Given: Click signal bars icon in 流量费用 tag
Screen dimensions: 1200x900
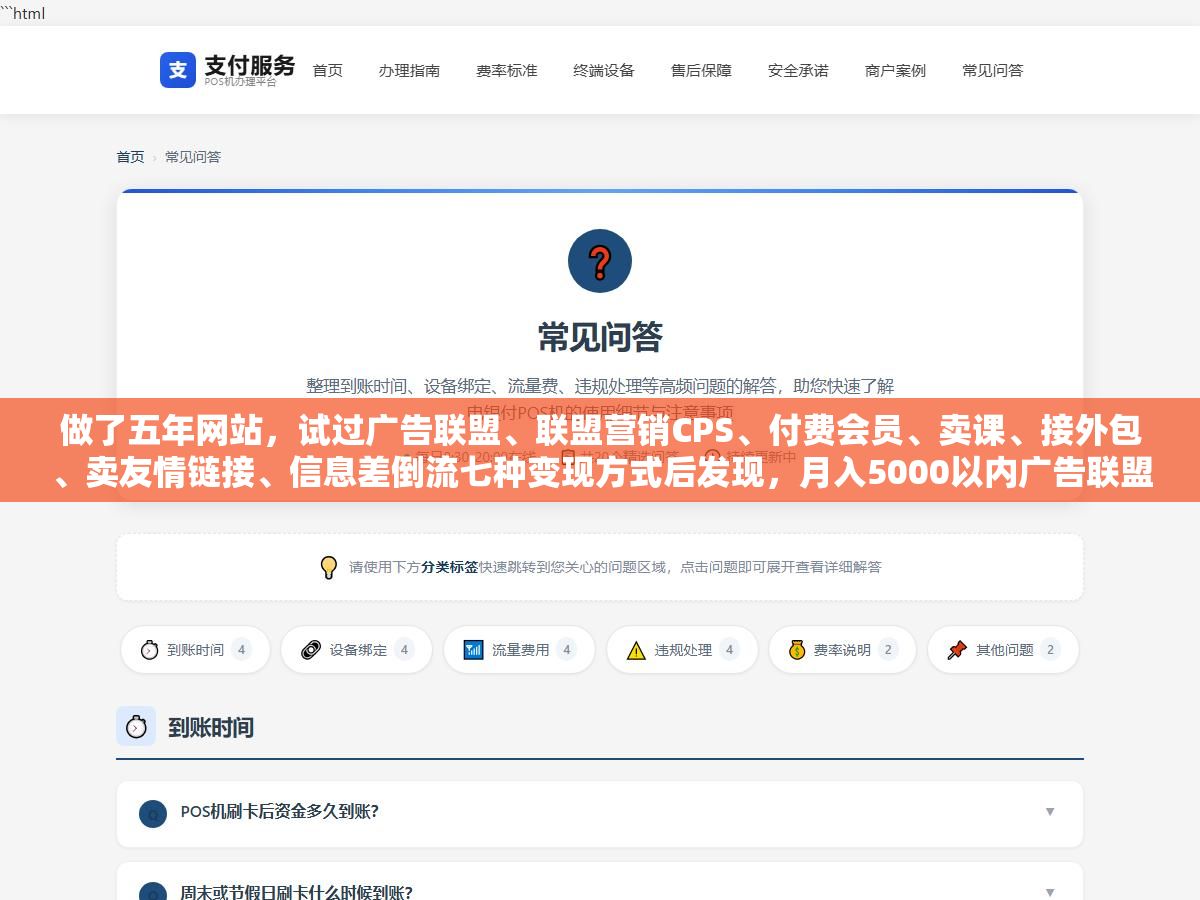Looking at the screenshot, I should pos(474,650).
